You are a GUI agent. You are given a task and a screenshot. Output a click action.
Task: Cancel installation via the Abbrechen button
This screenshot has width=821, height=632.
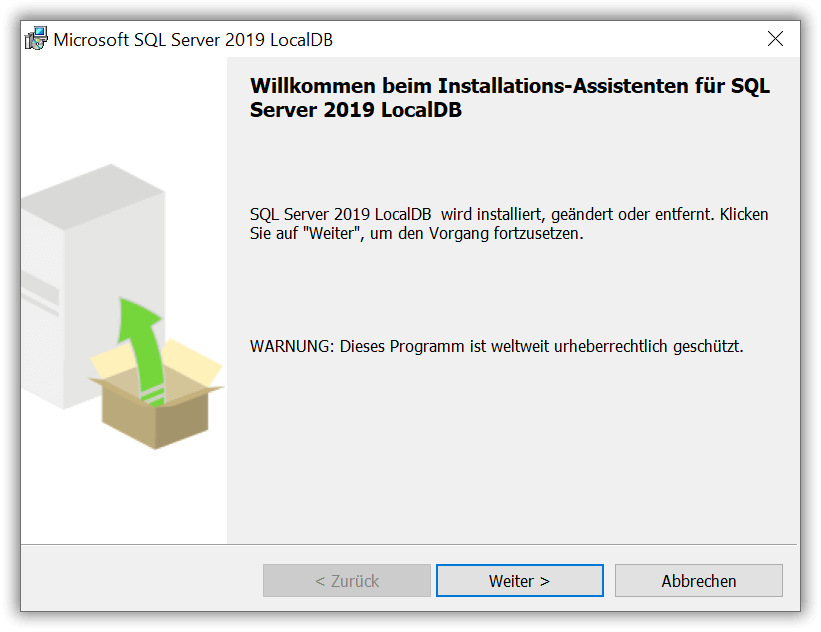698,581
